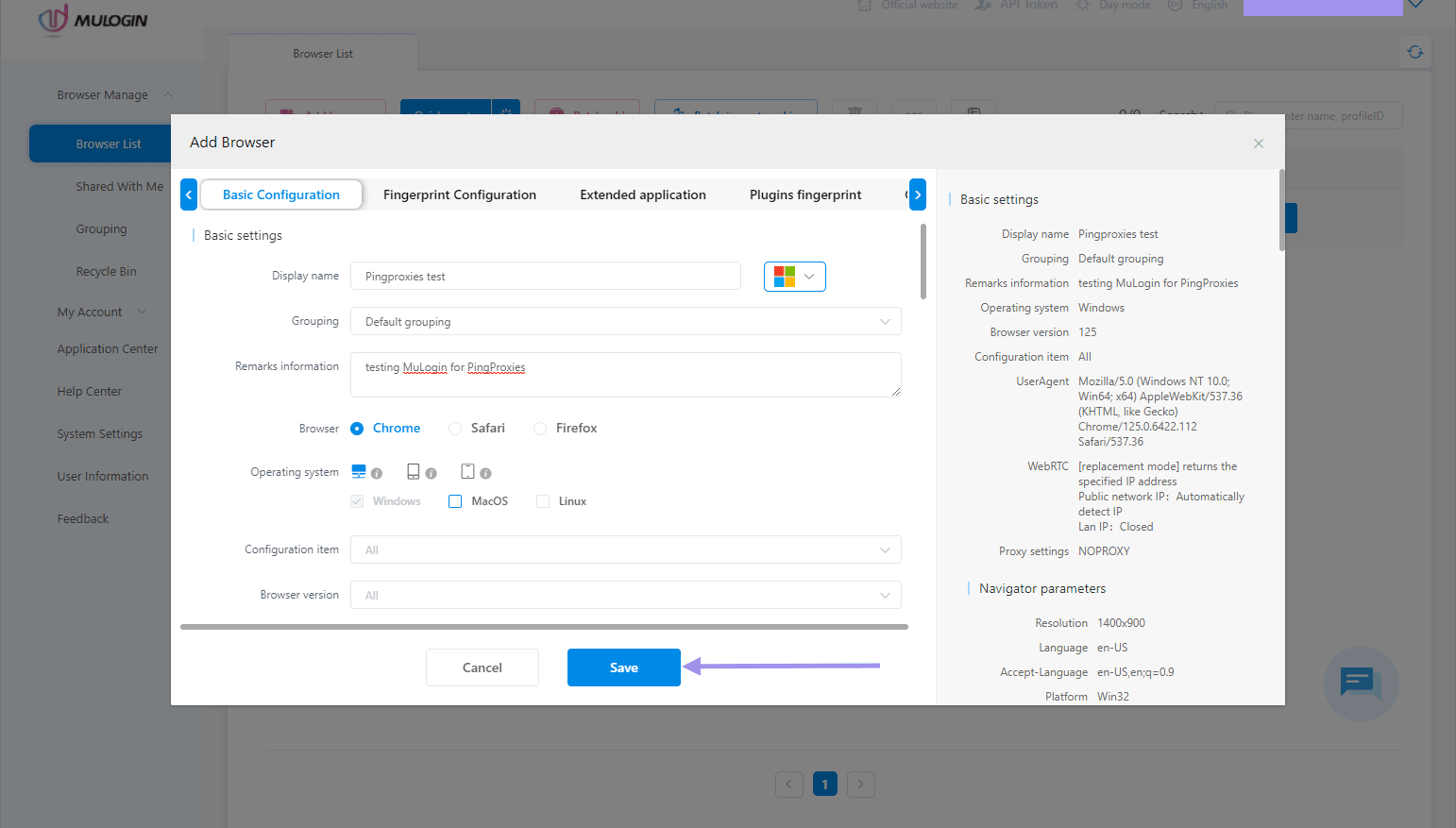Open Recycle Bin in sidebar
This screenshot has width=1456, height=828.
(106, 272)
